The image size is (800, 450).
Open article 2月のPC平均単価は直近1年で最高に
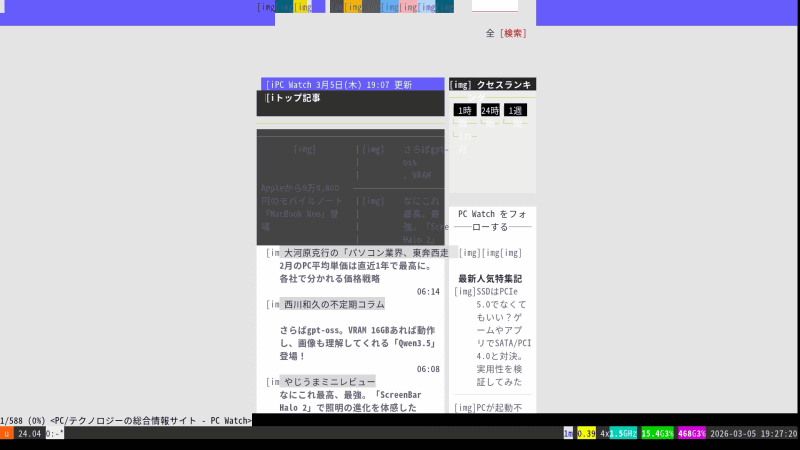pyautogui.click(x=356, y=272)
